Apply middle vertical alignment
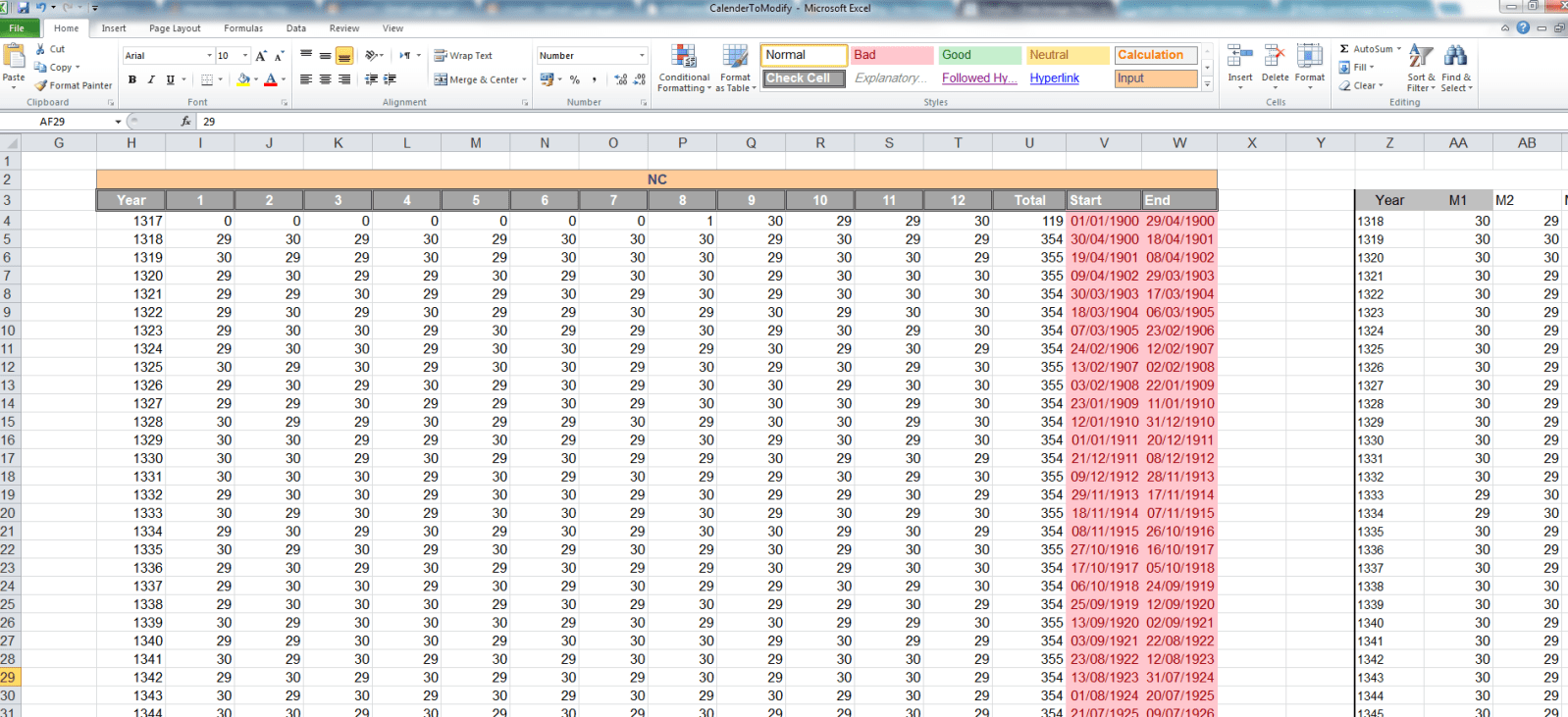The width and height of the screenshot is (1568, 717). [325, 56]
